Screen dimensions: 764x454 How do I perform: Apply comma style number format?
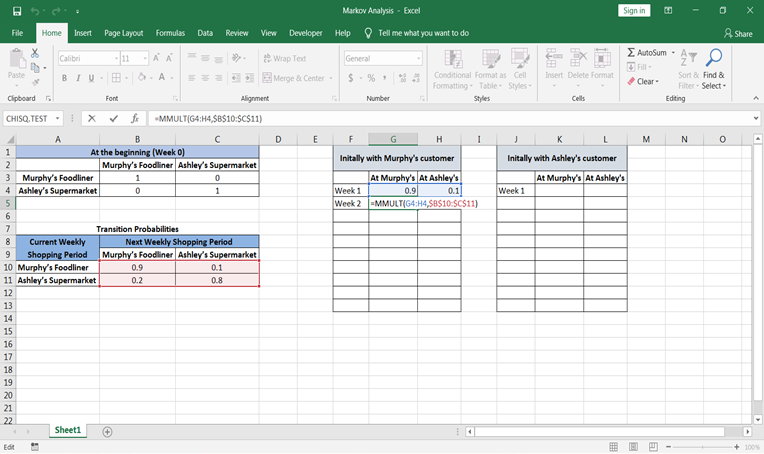click(385, 78)
